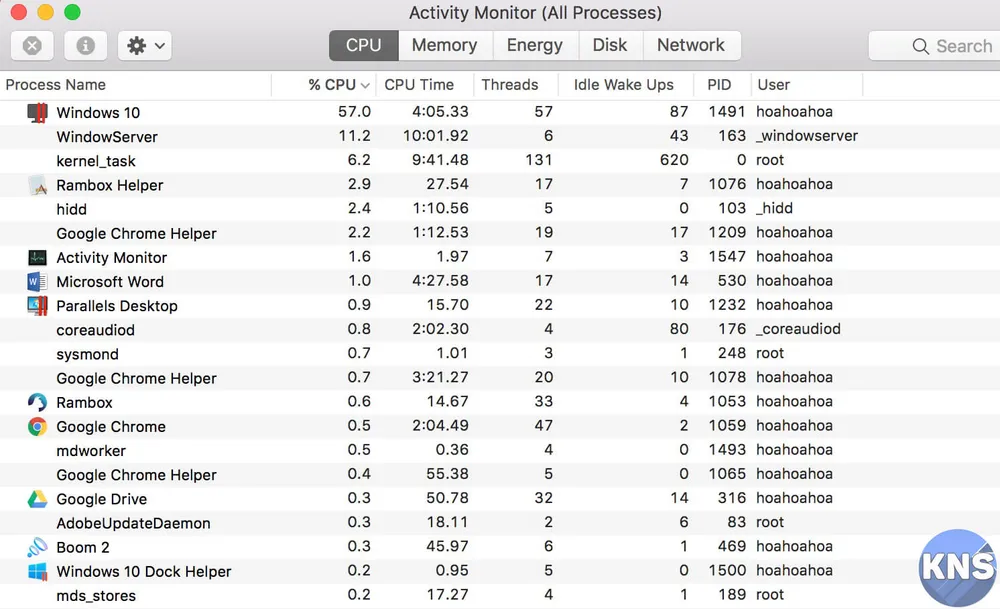The image size is (1000, 609).
Task: Toggle % CPU sort order chevron
Action: tap(365, 85)
